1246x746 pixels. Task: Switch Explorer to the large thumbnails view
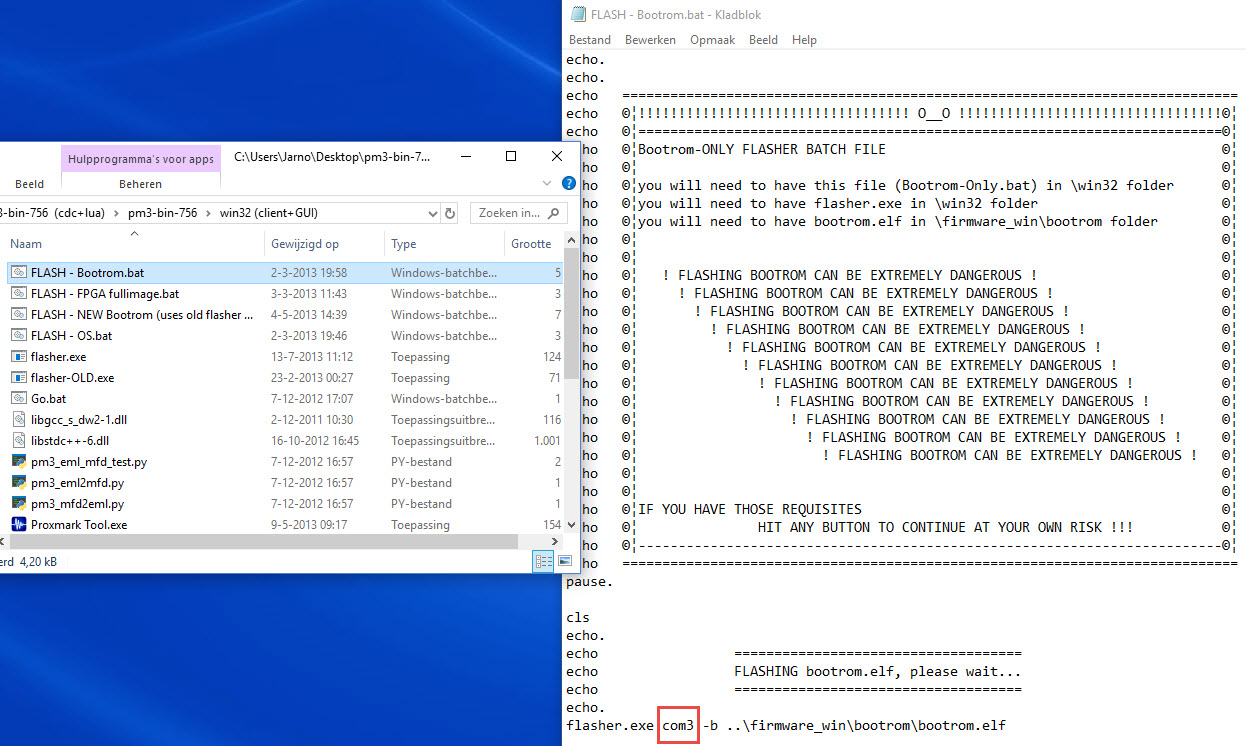564,562
